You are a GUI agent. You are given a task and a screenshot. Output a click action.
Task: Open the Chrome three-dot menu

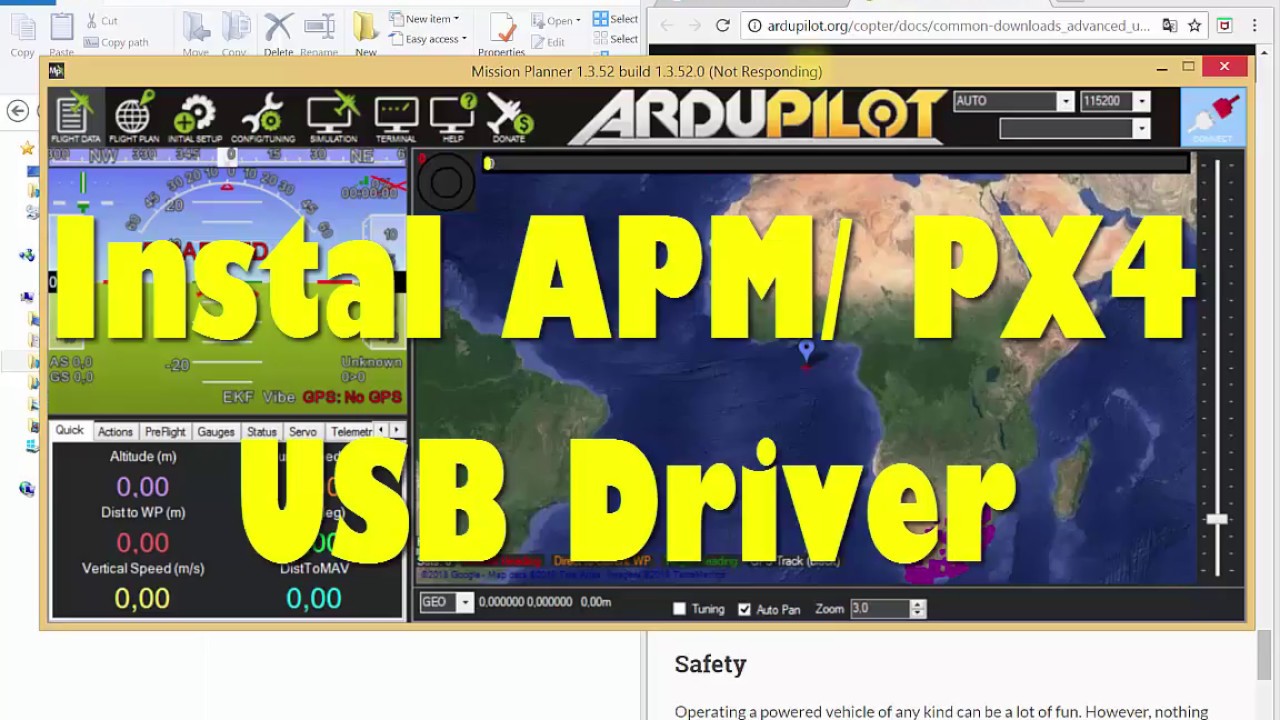click(x=1255, y=25)
